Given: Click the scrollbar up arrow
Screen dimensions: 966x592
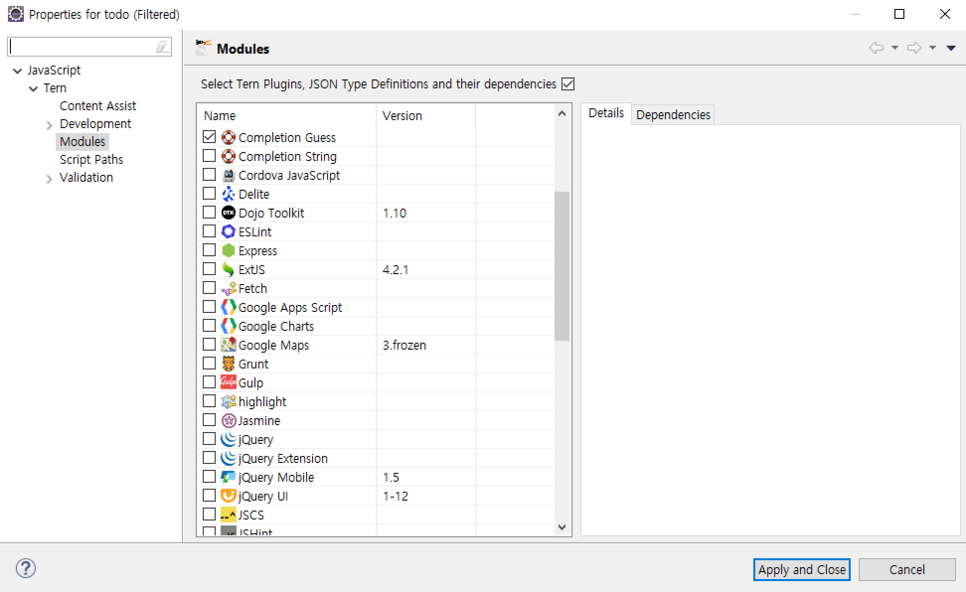Looking at the screenshot, I should [x=562, y=113].
